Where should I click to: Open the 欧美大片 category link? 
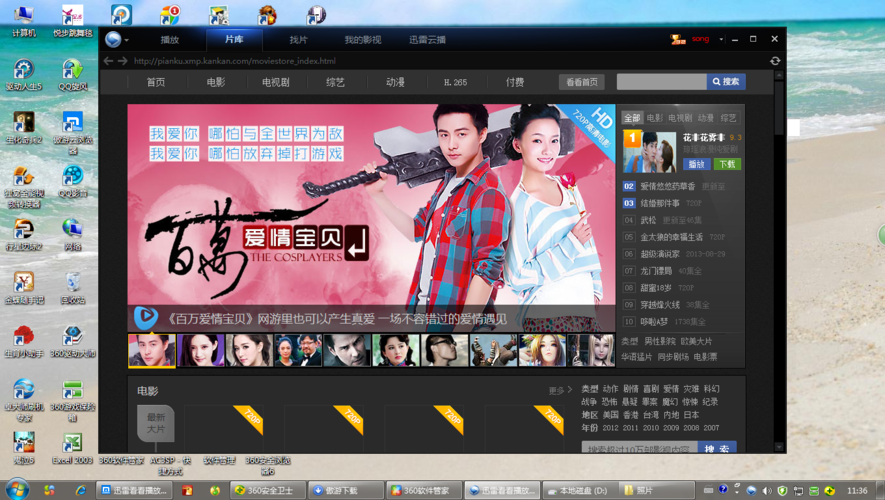coord(696,341)
